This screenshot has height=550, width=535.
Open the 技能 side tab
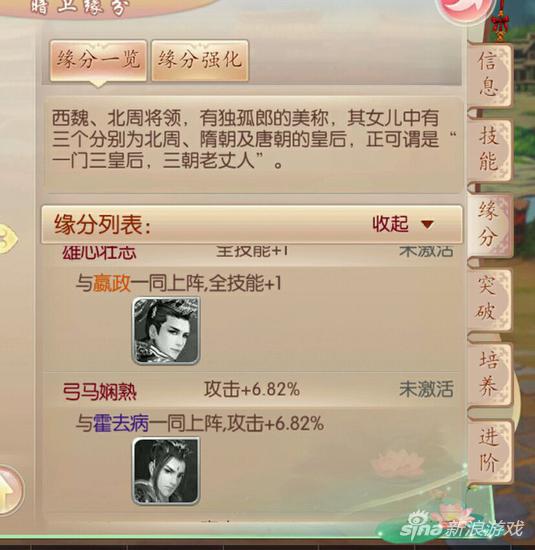(489, 150)
